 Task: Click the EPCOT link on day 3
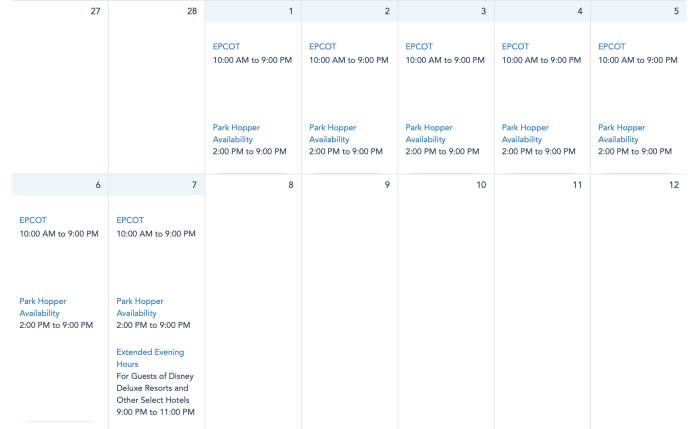pos(418,46)
